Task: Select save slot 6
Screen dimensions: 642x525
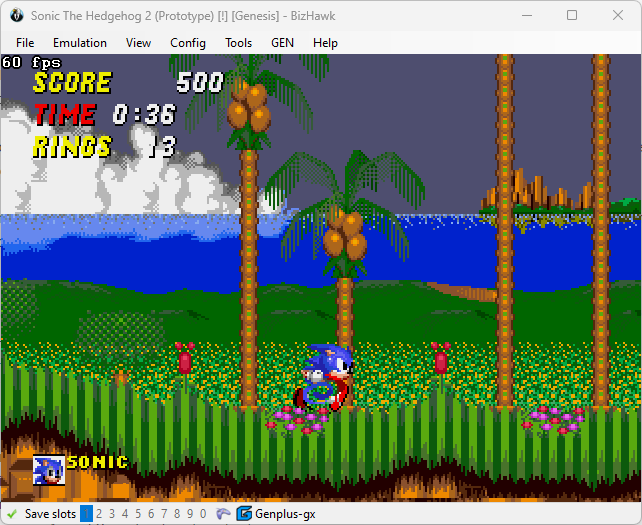Action: point(151,514)
